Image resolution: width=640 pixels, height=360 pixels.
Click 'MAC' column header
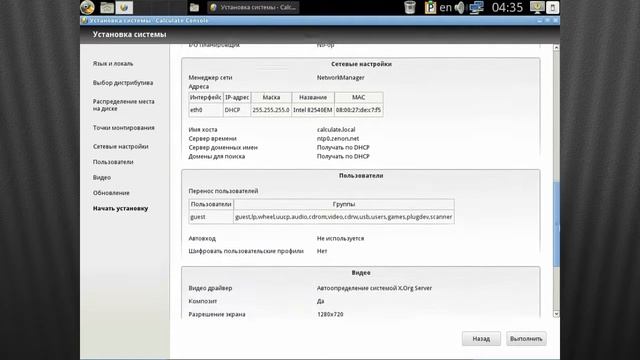[x=359, y=98]
